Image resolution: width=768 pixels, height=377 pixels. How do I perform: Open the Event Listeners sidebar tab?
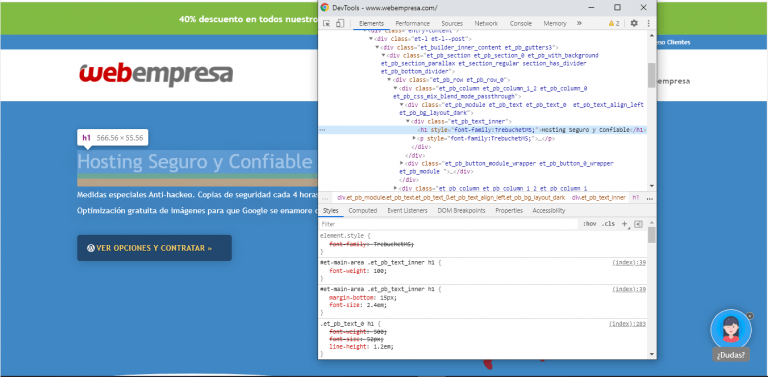[x=407, y=211]
